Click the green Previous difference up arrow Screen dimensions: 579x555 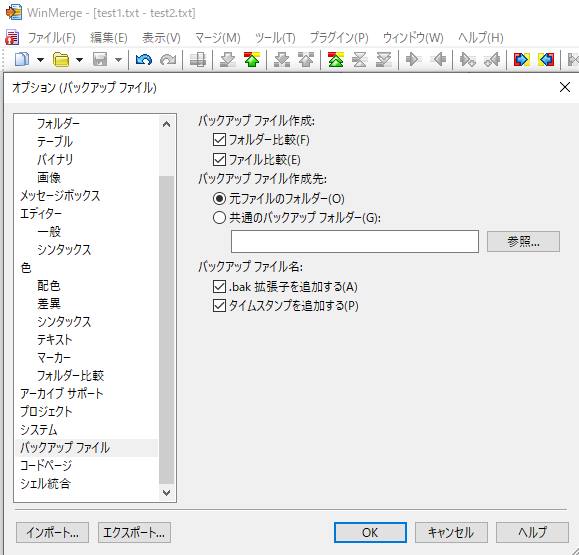coord(252,59)
